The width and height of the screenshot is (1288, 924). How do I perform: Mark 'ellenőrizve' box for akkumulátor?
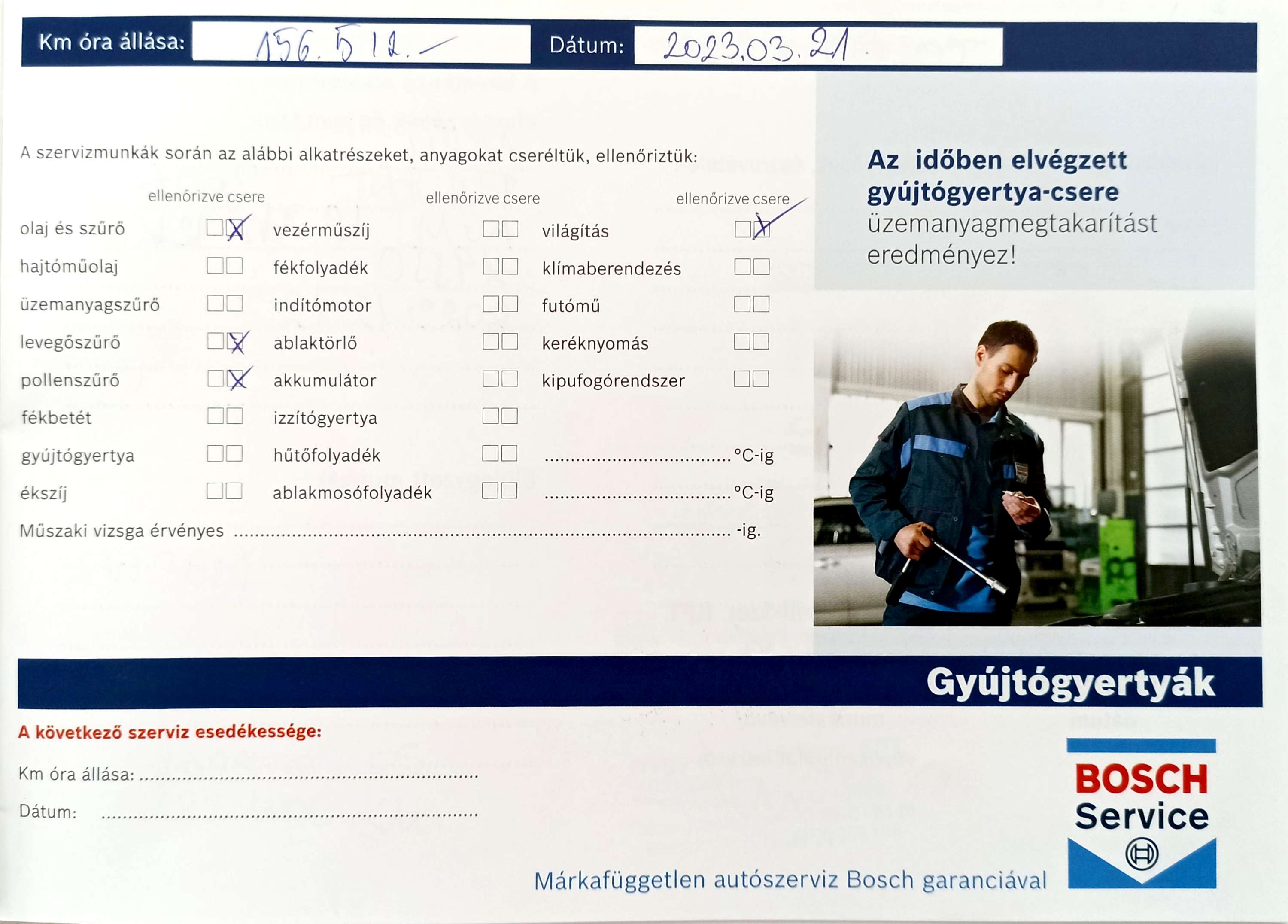pos(490,379)
